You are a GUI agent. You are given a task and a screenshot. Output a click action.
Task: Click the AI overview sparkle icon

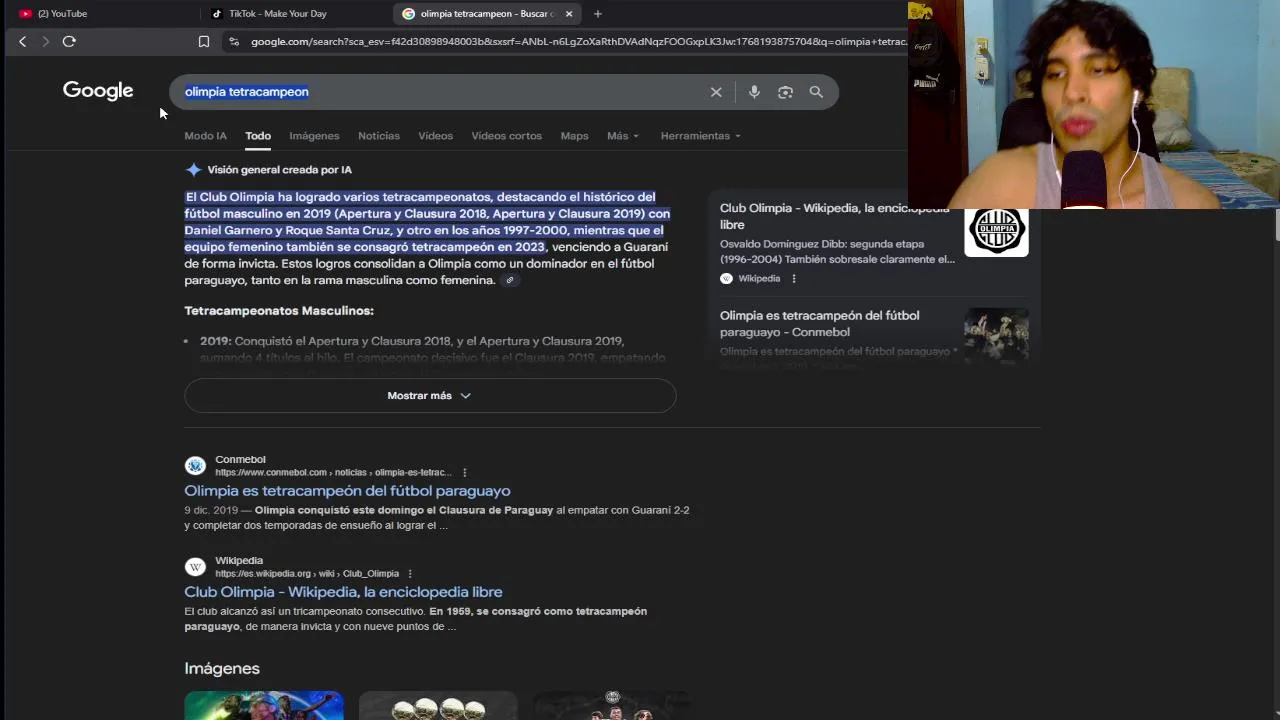coord(193,170)
